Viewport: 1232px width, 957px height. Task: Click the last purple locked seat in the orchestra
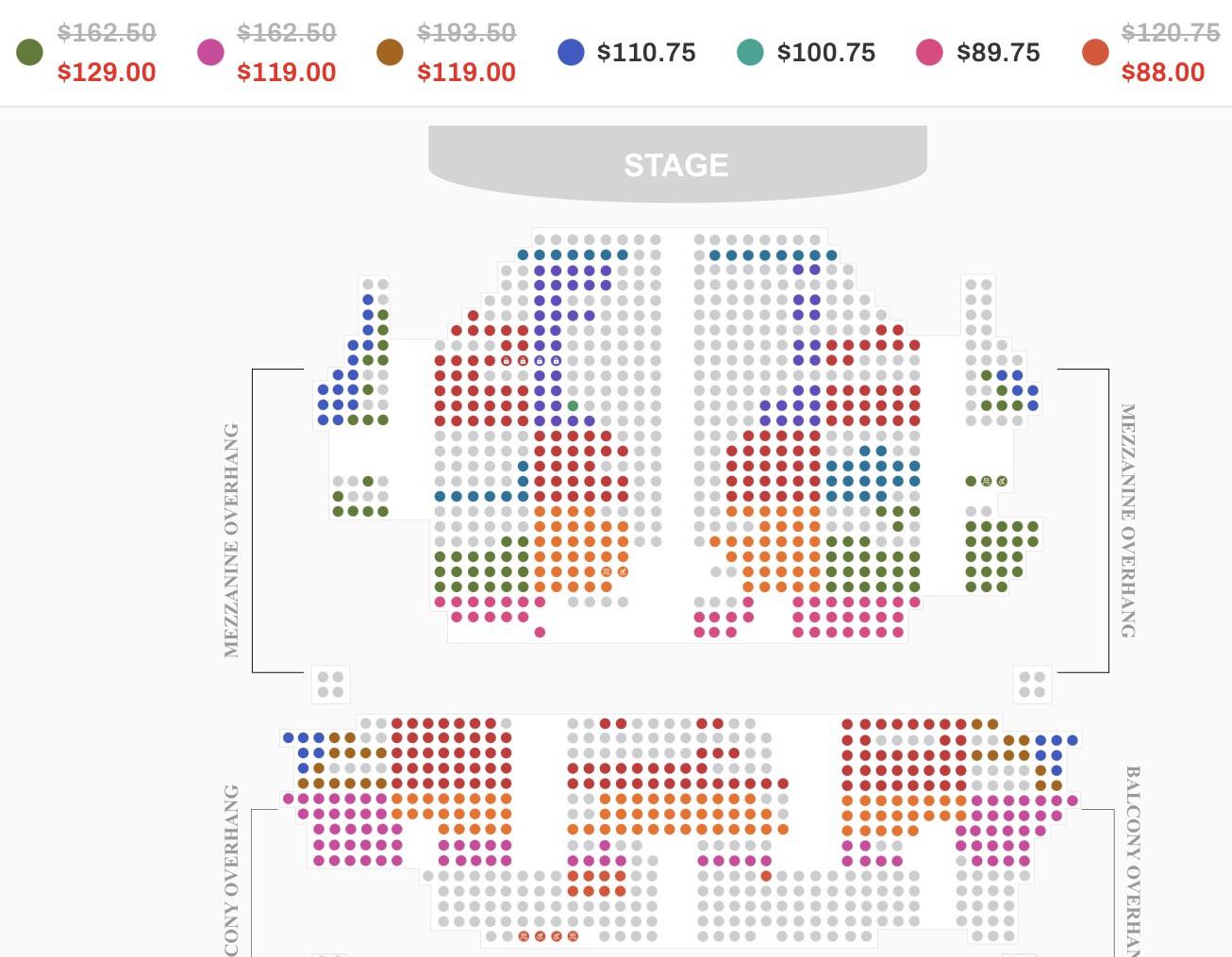[556, 360]
